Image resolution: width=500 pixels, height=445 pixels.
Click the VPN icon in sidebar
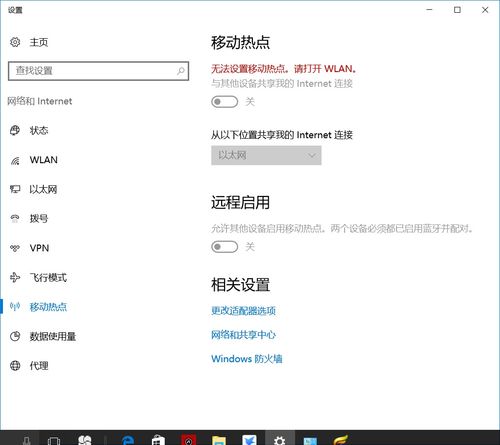point(15,248)
